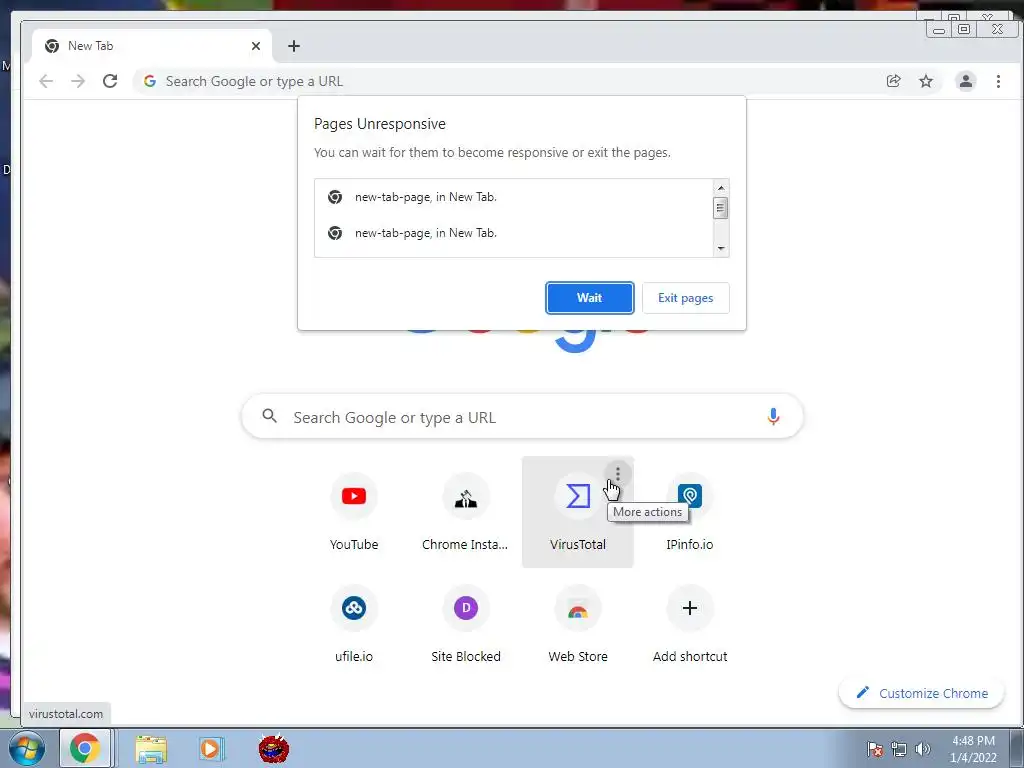Open the ufile.io shortcut tile

(x=353, y=624)
